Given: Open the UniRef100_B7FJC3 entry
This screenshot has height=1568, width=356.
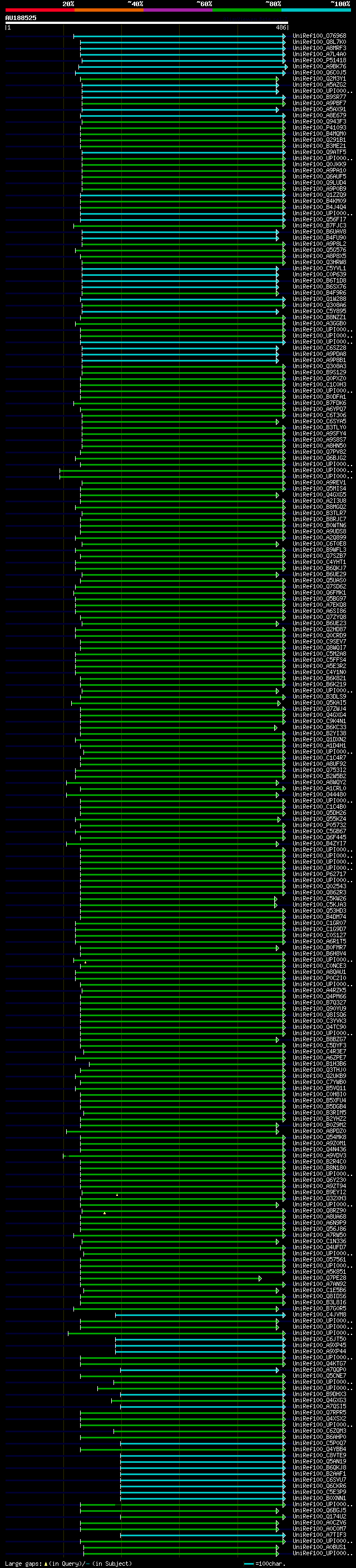Looking at the screenshot, I should tap(319, 225).
